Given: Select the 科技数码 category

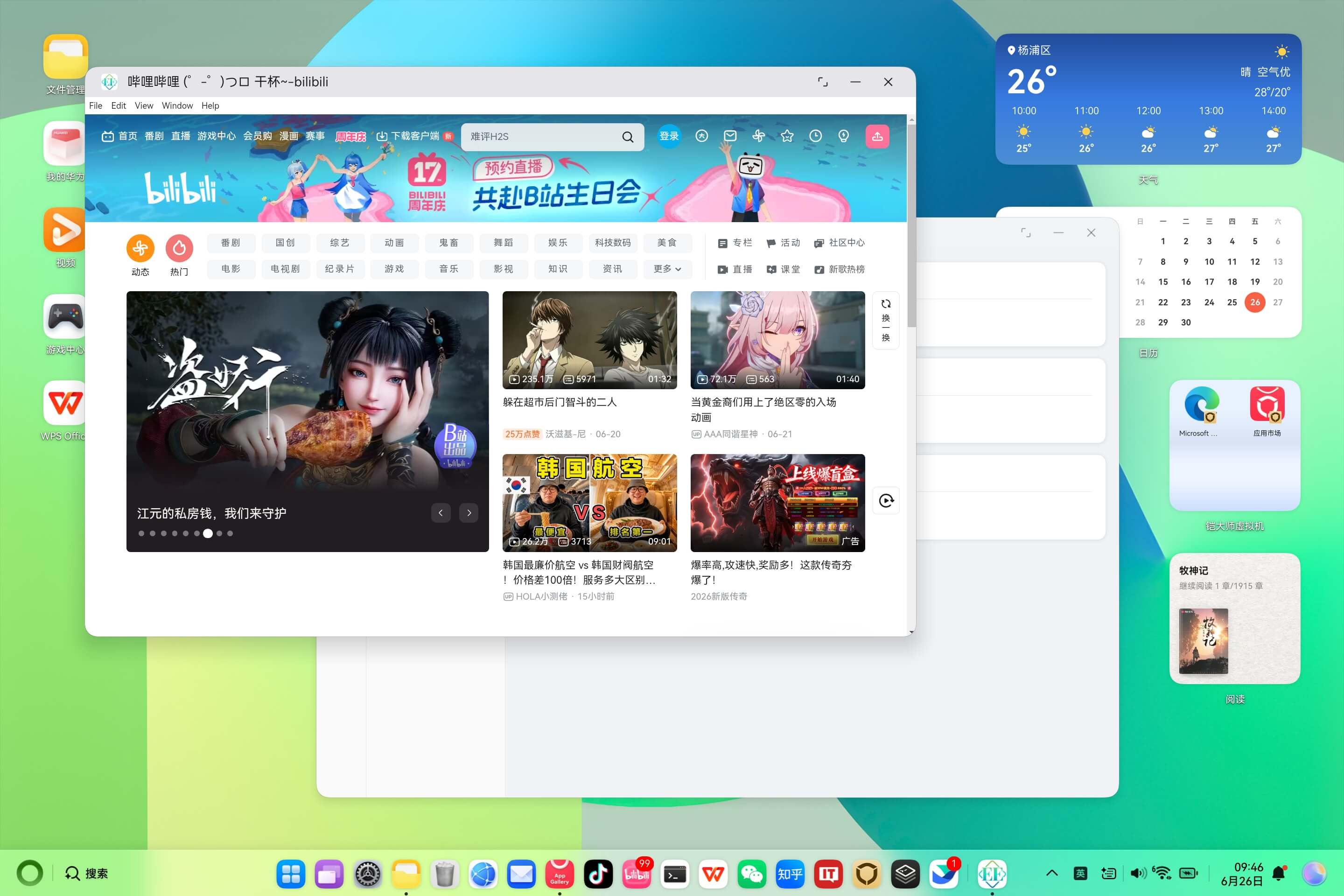Looking at the screenshot, I should click(x=613, y=243).
